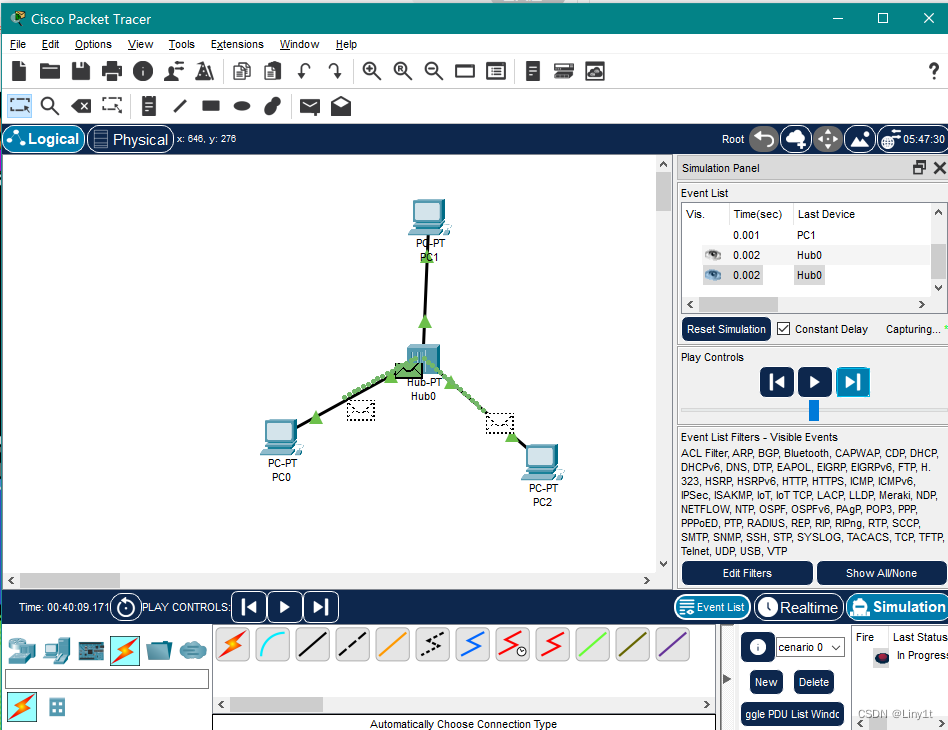Viewport: 948px width, 730px height.
Task: Click the PC2 computer device
Action: (x=542, y=462)
